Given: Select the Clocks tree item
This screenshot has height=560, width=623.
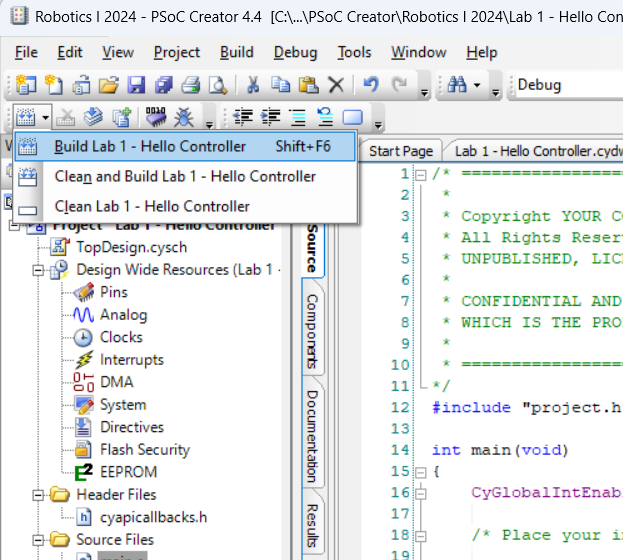Looking at the screenshot, I should (x=121, y=337).
